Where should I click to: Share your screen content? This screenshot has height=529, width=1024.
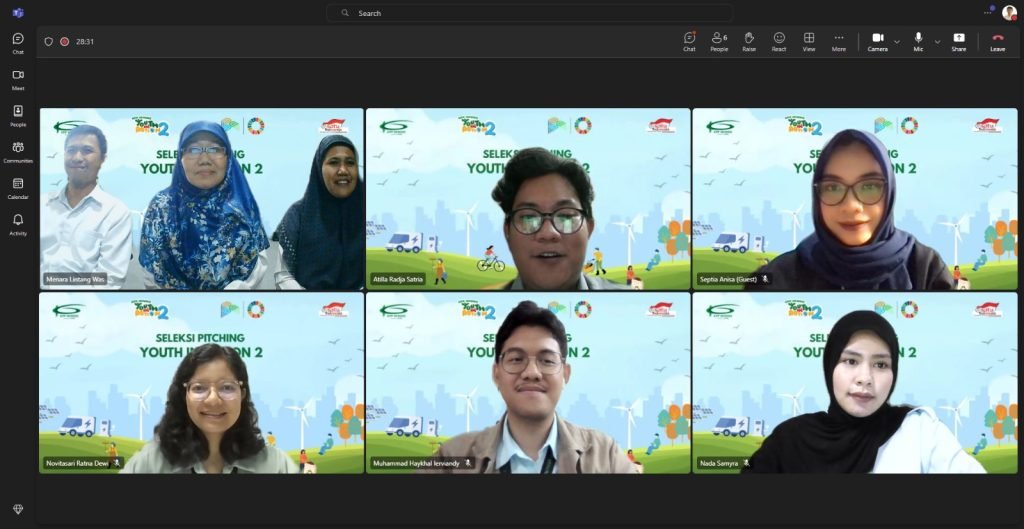click(x=959, y=41)
